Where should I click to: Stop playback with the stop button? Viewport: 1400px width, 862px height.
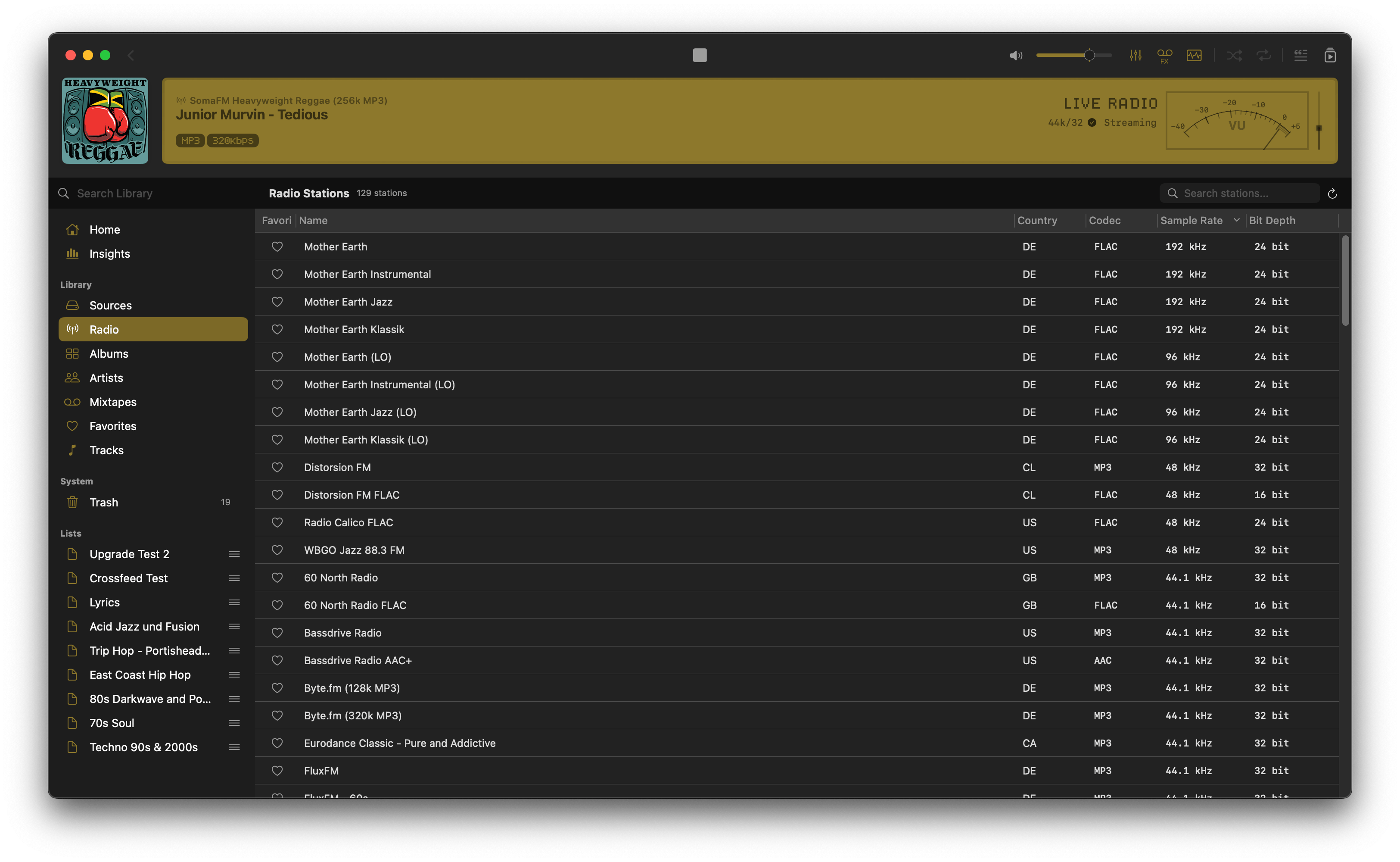pos(699,55)
